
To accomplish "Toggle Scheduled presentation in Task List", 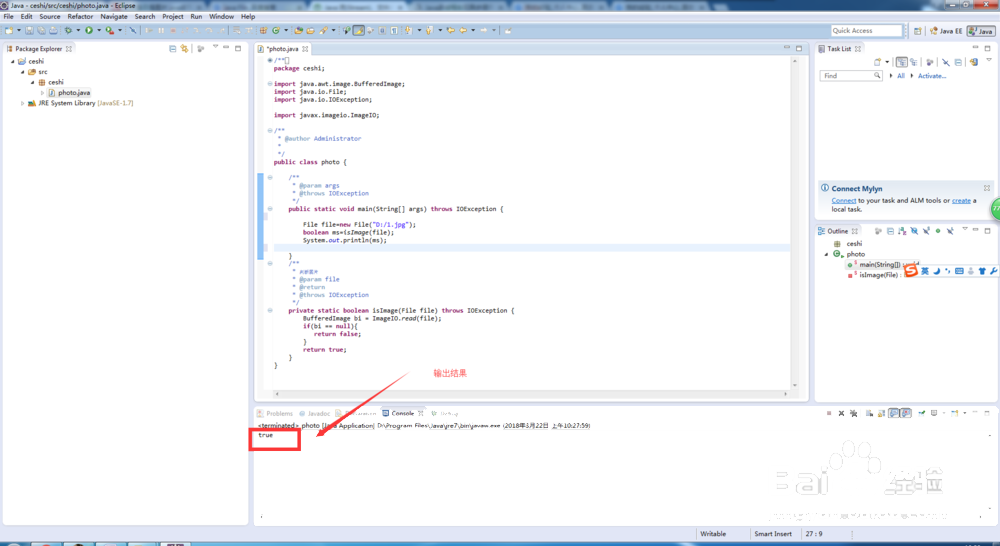I will tap(914, 62).
